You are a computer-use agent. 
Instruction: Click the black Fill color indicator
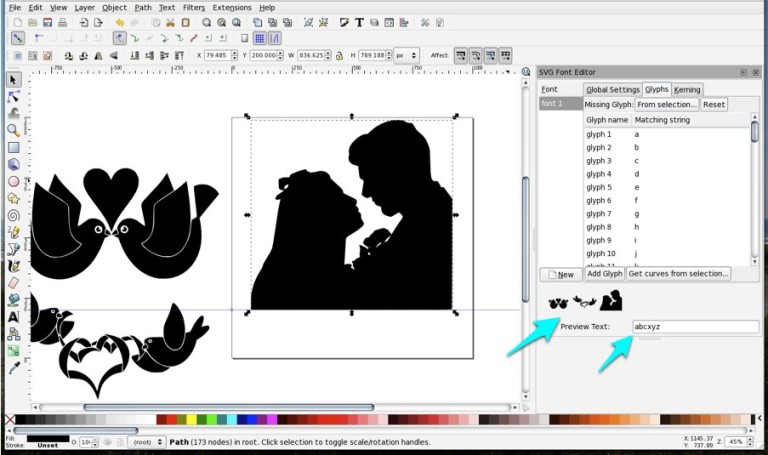coord(48,438)
